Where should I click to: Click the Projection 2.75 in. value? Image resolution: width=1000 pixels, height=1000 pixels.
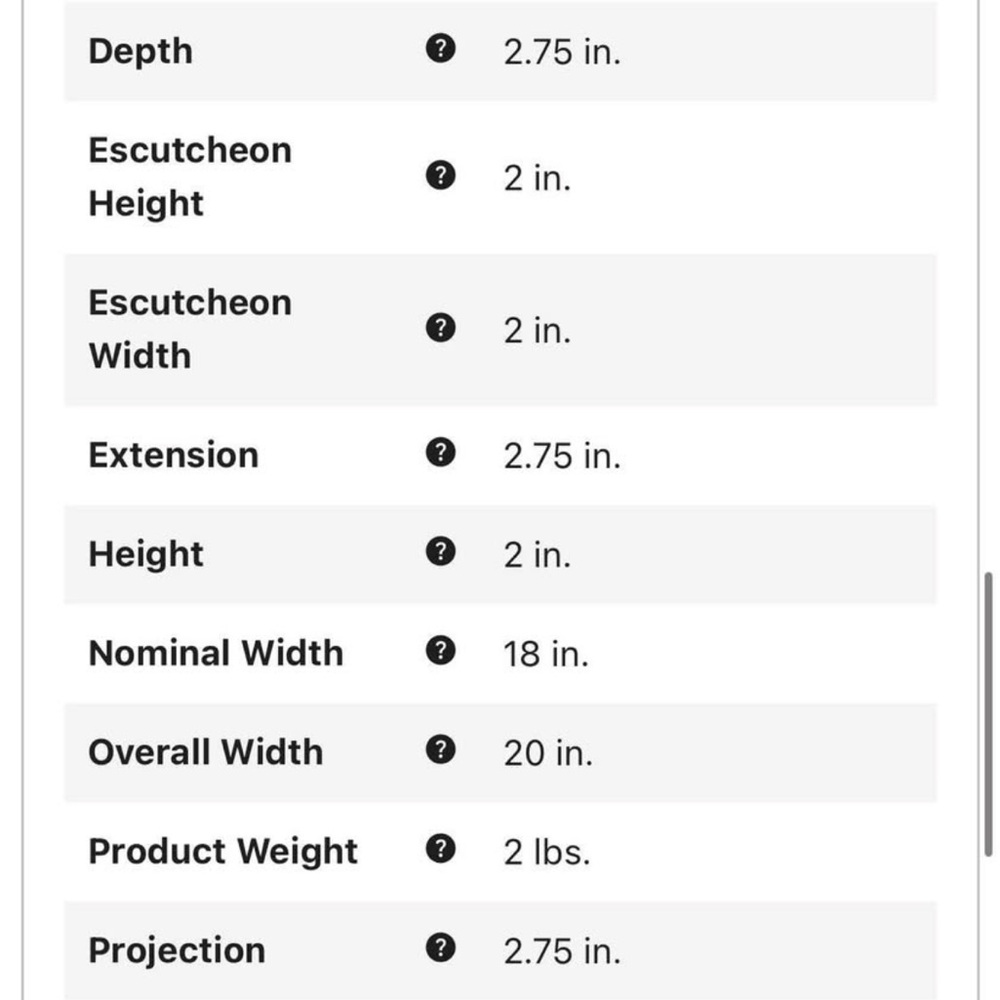click(562, 952)
